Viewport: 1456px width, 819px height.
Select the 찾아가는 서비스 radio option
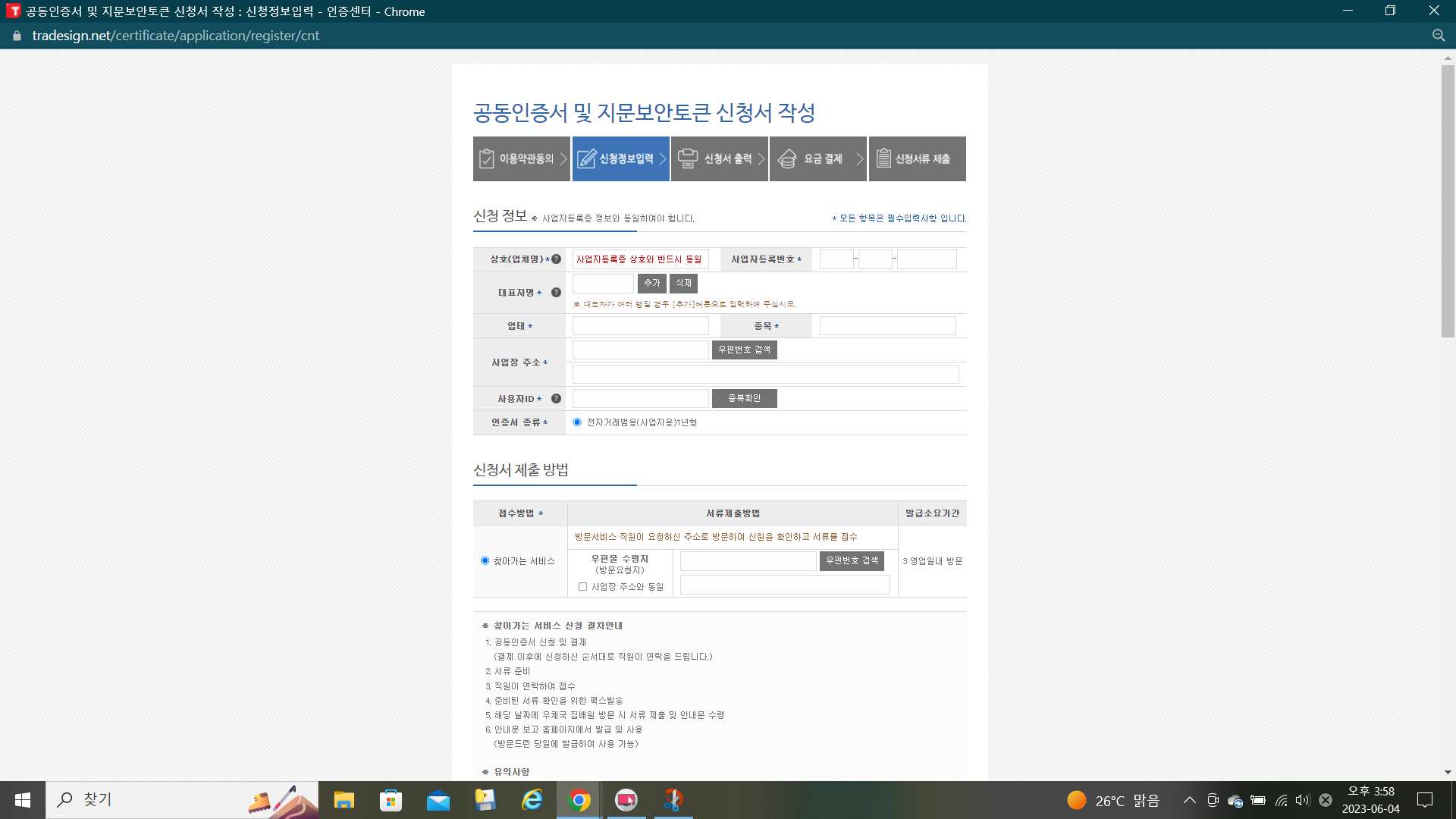(x=485, y=561)
